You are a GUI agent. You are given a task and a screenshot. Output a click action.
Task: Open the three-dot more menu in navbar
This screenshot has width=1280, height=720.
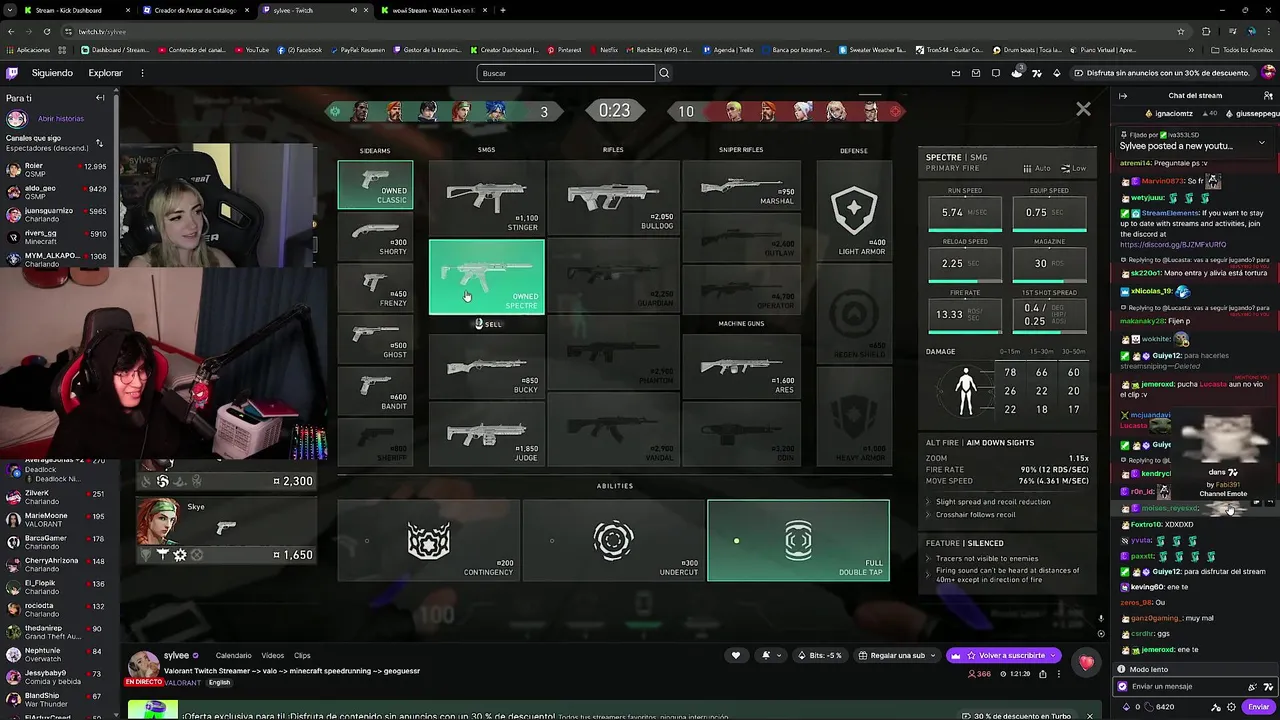pos(142,73)
